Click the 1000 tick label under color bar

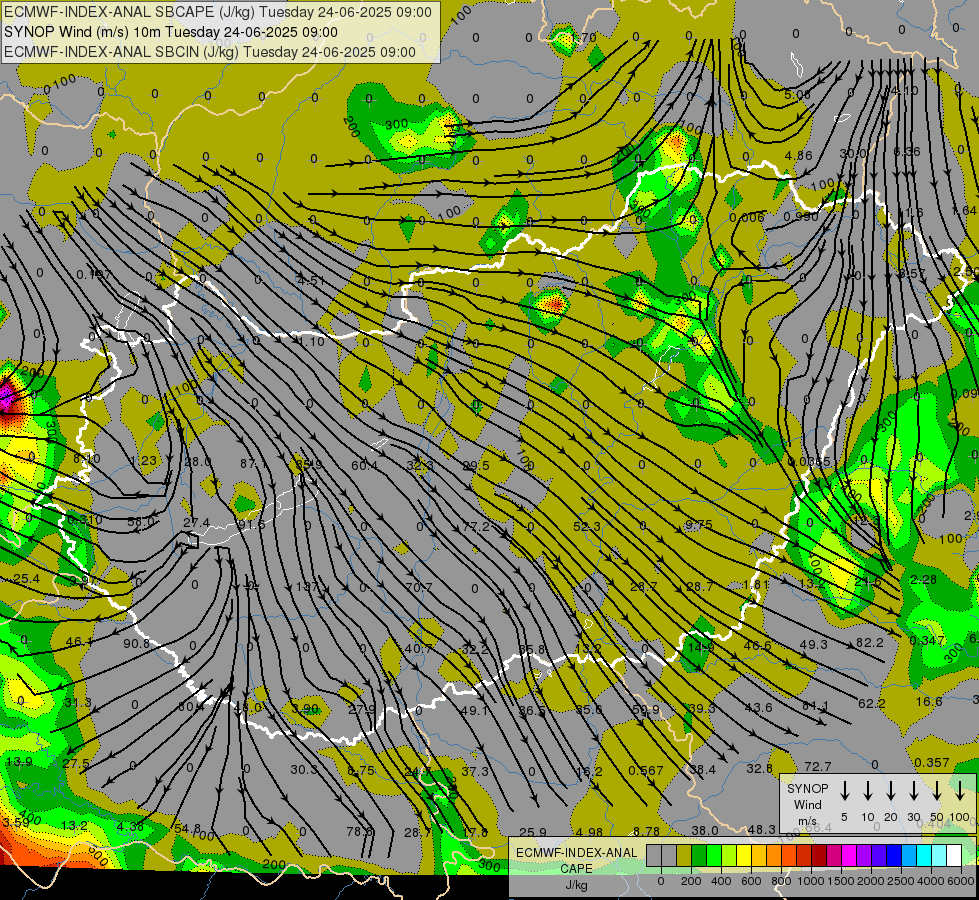tap(810, 881)
